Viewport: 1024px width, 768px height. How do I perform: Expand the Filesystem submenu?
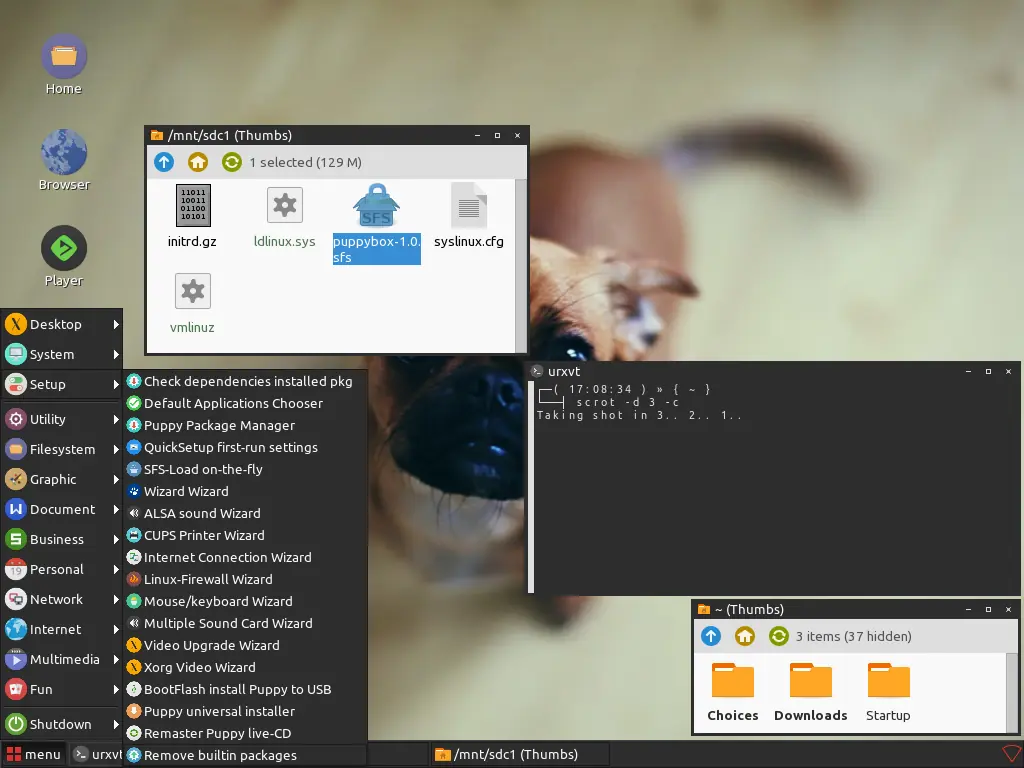pyautogui.click(x=62, y=449)
